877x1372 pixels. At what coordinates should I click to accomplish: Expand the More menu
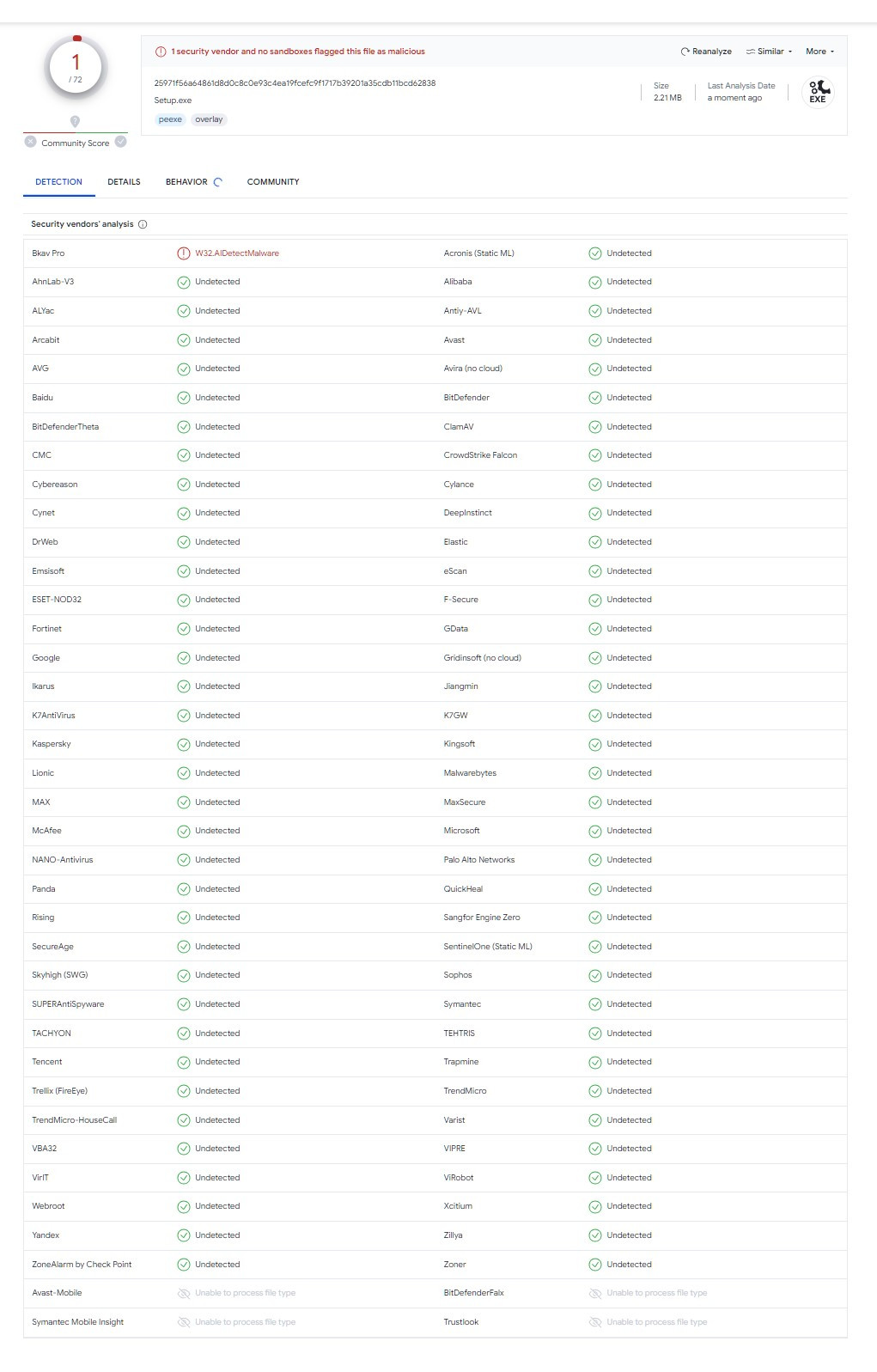(819, 52)
